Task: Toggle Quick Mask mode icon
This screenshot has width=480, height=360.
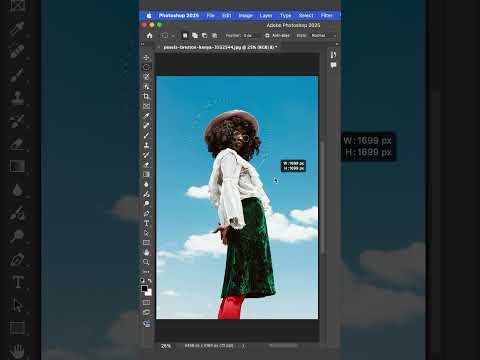Action: (x=146, y=303)
